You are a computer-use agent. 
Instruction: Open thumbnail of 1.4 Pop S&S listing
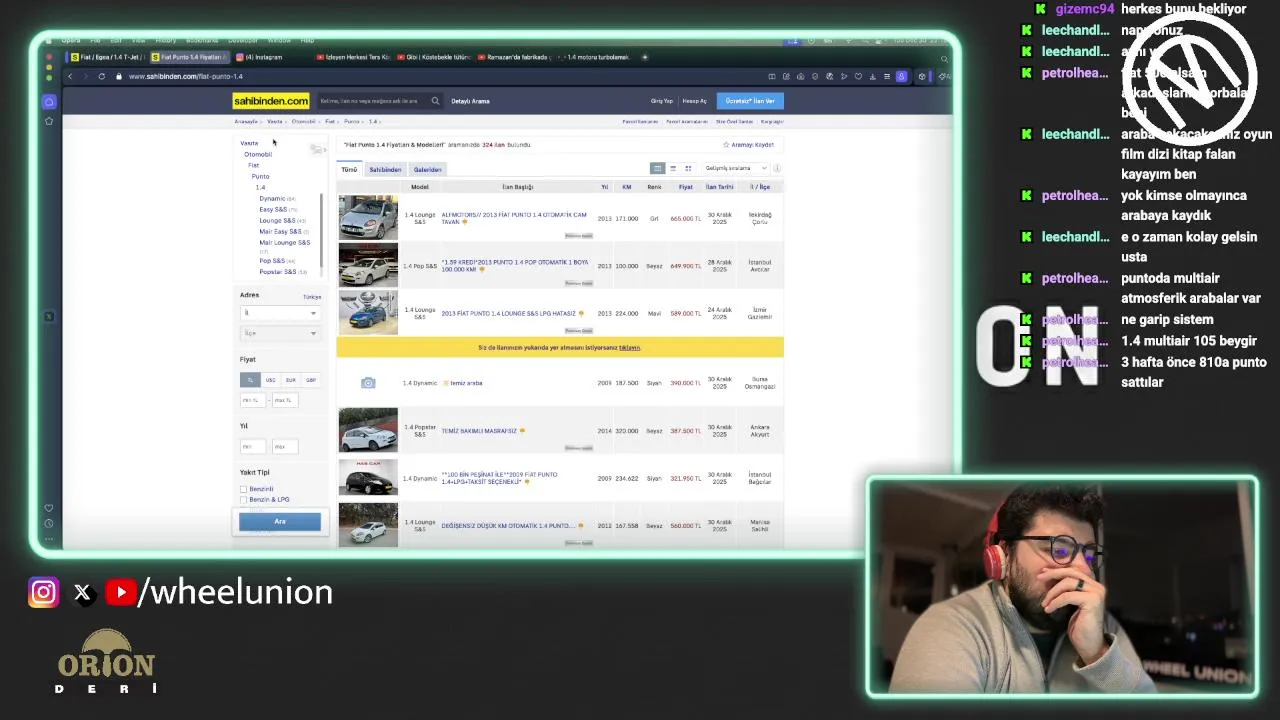tap(368, 266)
